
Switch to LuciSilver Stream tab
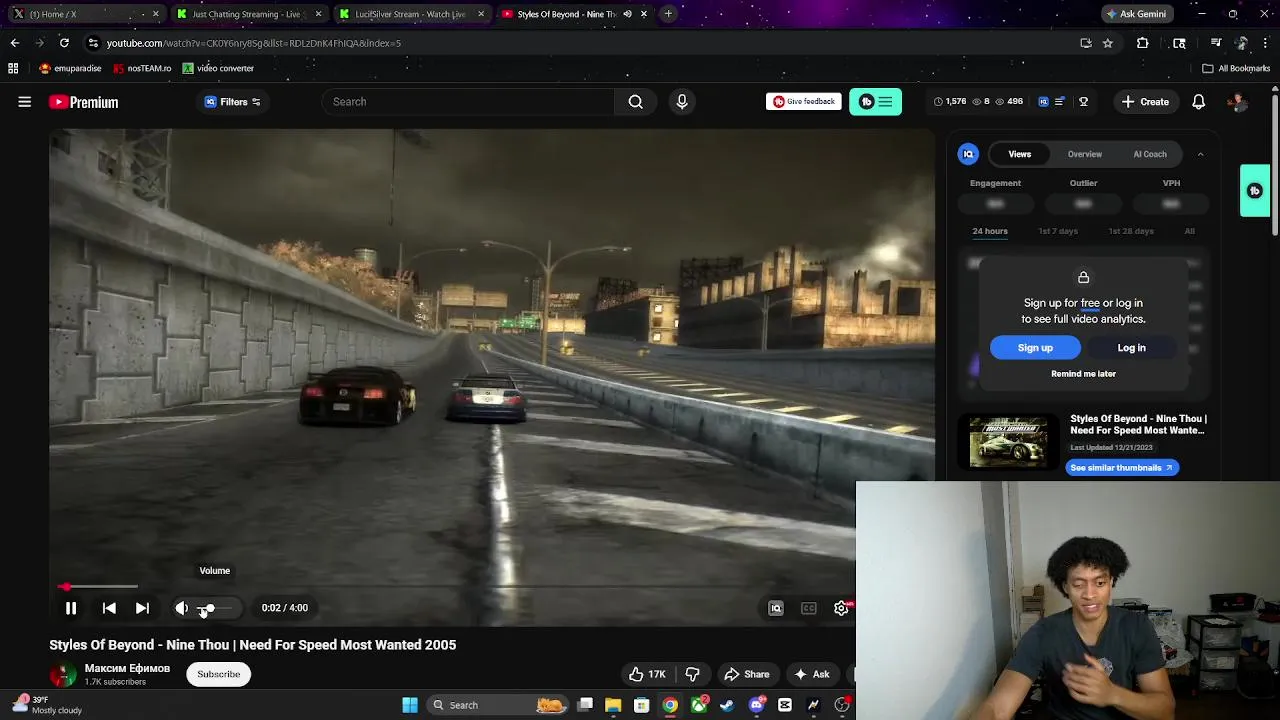(x=411, y=14)
